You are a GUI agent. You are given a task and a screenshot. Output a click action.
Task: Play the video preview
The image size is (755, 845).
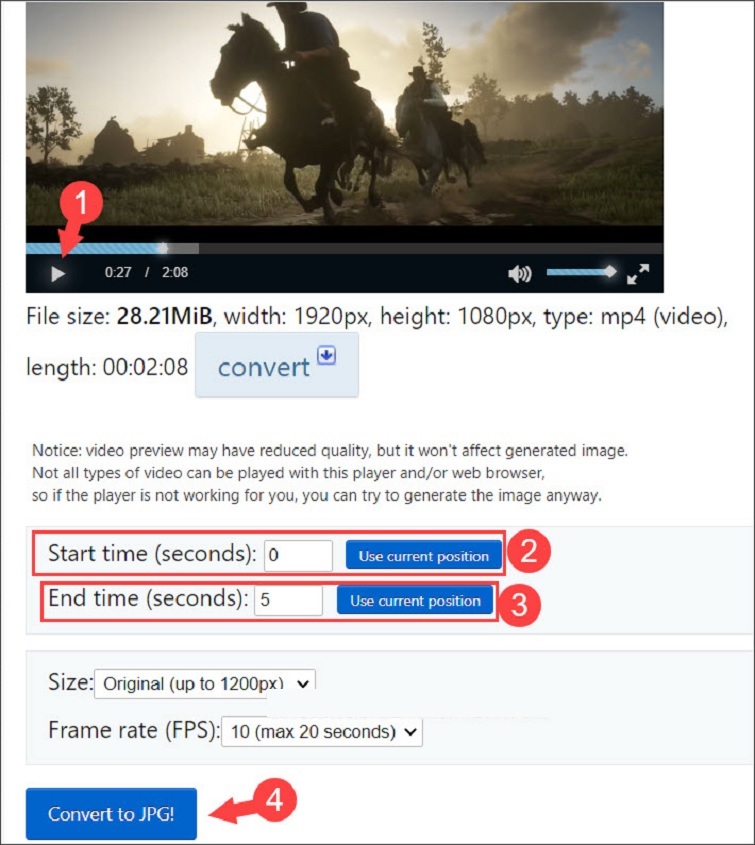[58, 274]
